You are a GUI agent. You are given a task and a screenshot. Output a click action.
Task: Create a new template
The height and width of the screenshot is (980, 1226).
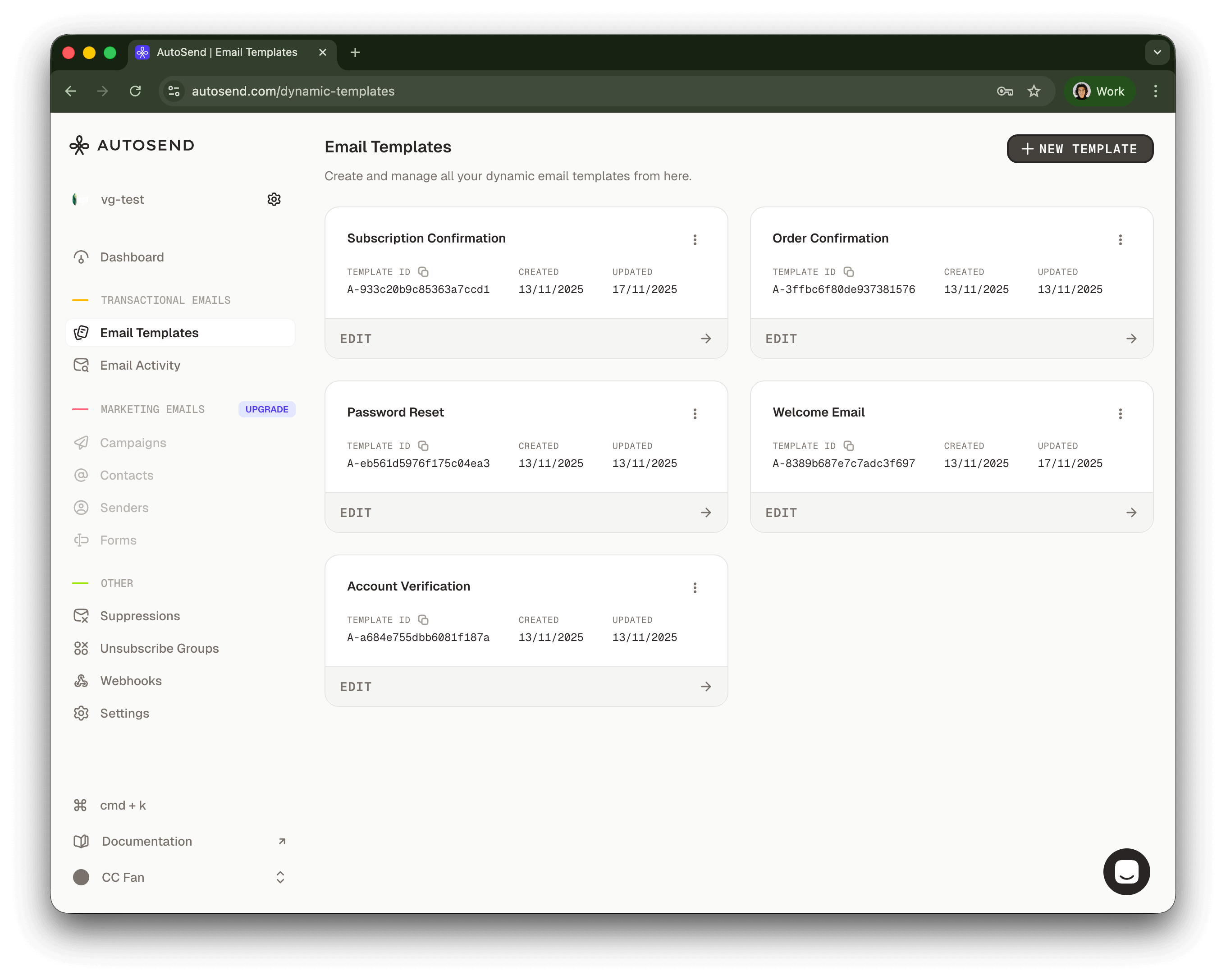[1080, 148]
